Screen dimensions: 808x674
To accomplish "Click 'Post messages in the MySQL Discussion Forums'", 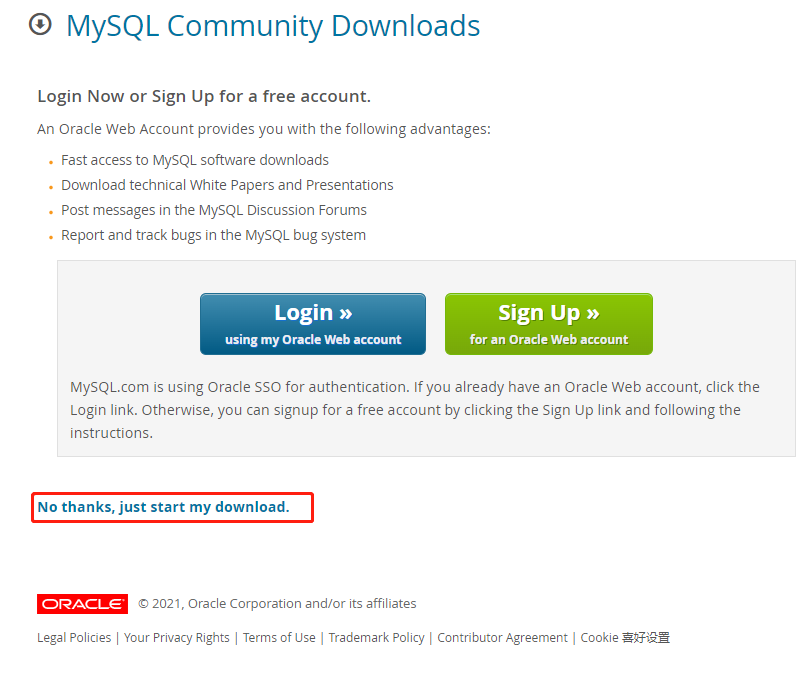I will pyautogui.click(x=214, y=210).
